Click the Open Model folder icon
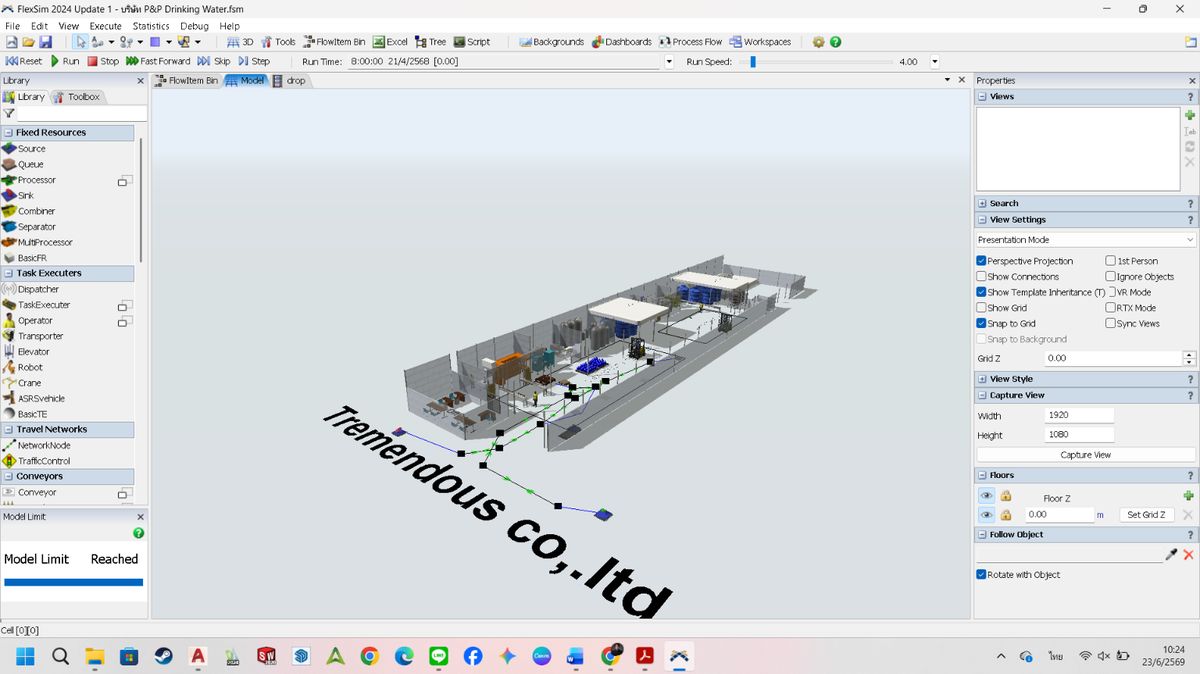 (29, 42)
